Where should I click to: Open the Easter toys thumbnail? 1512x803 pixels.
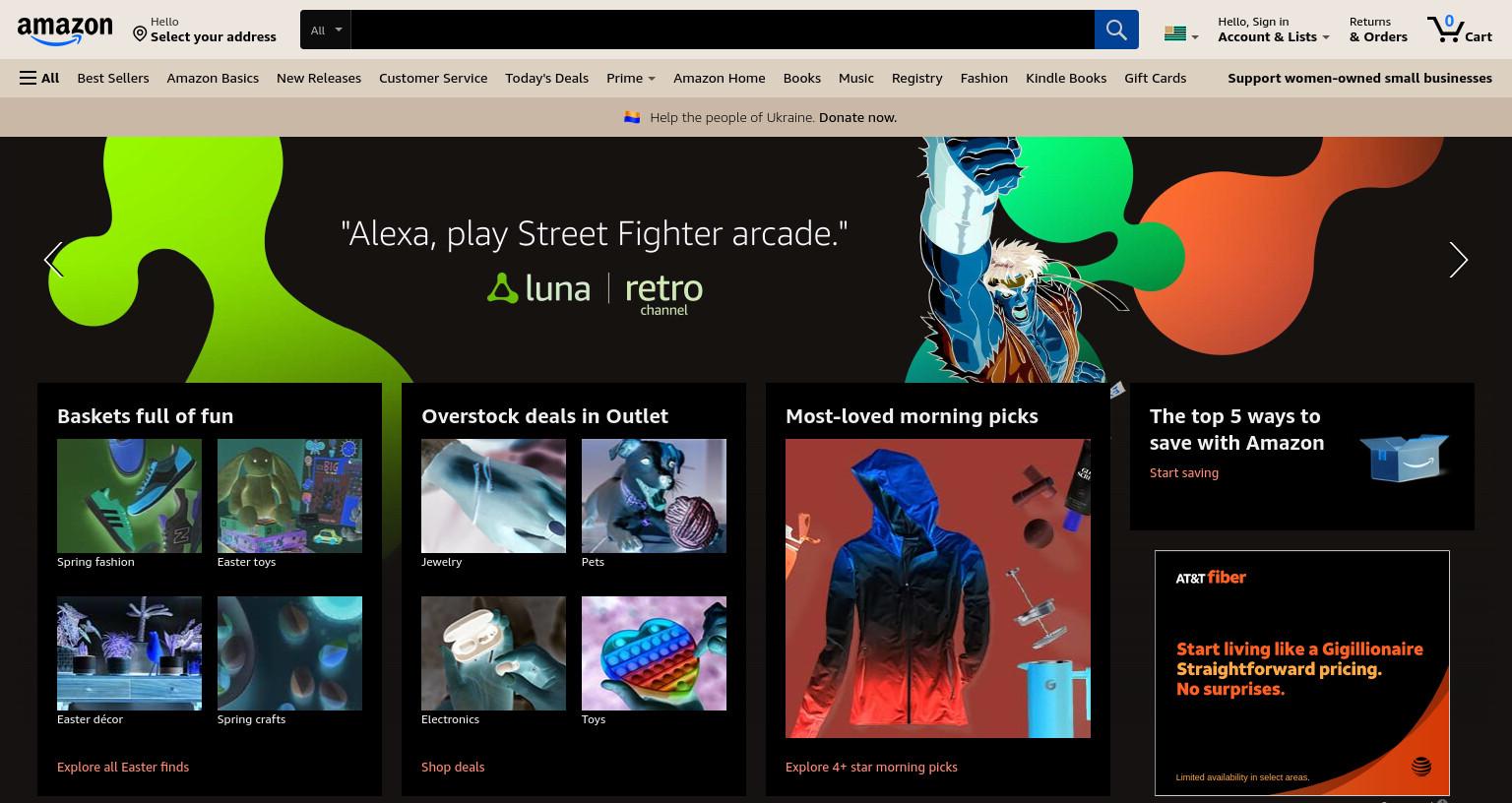tap(289, 496)
